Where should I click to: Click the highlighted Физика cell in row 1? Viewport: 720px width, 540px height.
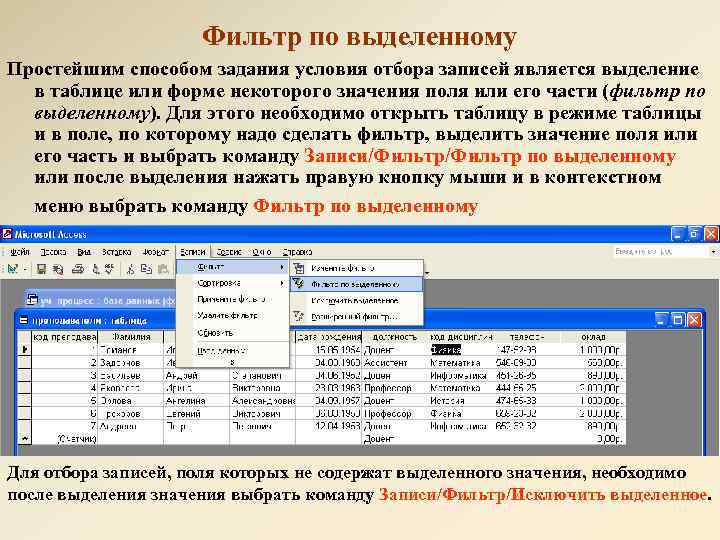click(445, 350)
